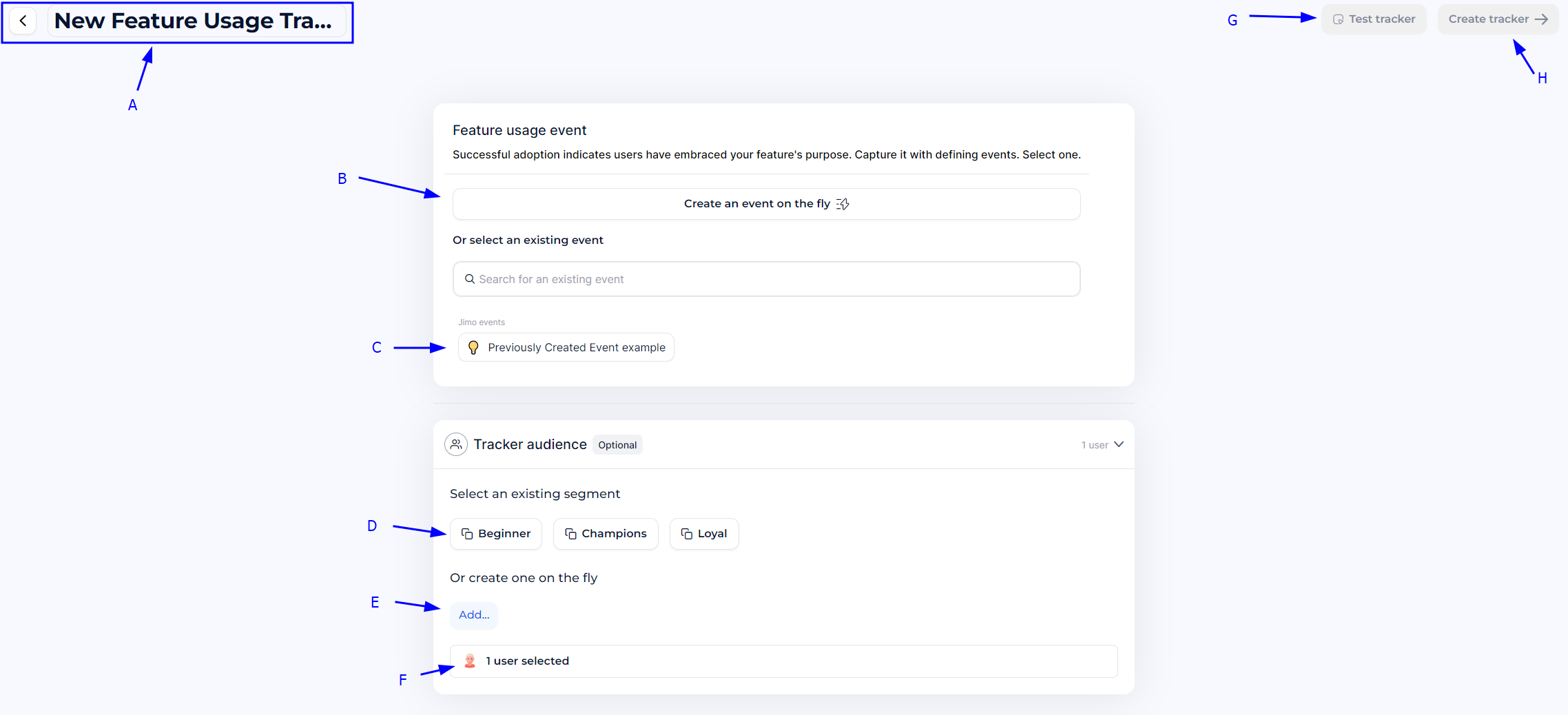Select the Beginner segment
The width and height of the screenshot is (1568, 715).
tap(504, 534)
